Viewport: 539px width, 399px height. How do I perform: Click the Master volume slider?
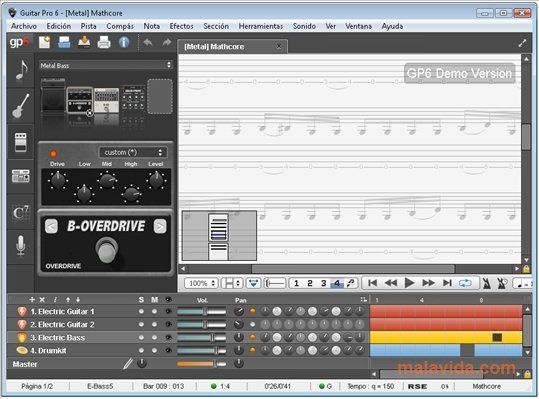pyautogui.click(x=201, y=364)
